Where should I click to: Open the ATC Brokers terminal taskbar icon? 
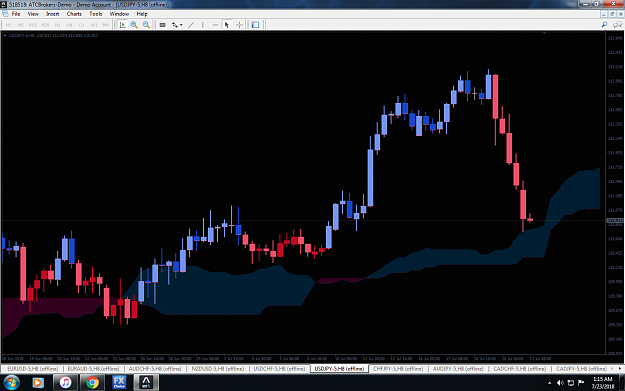point(146,382)
